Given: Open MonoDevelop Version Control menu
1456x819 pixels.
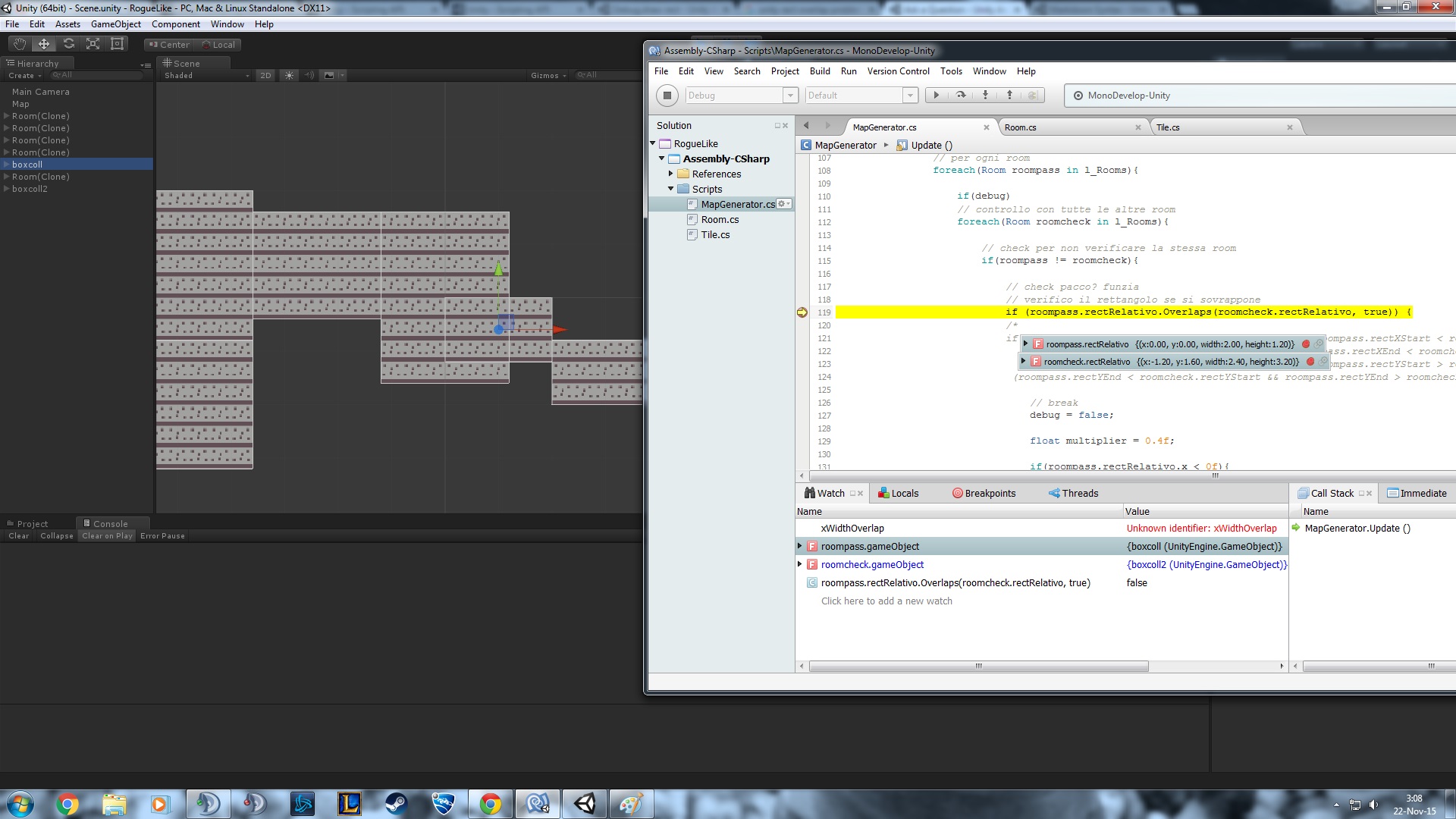Looking at the screenshot, I should coord(898,71).
